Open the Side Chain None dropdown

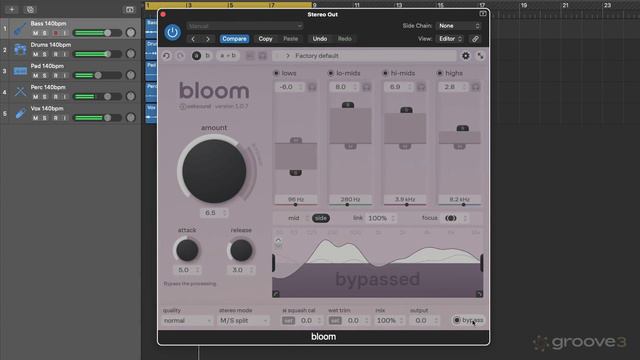click(459, 26)
